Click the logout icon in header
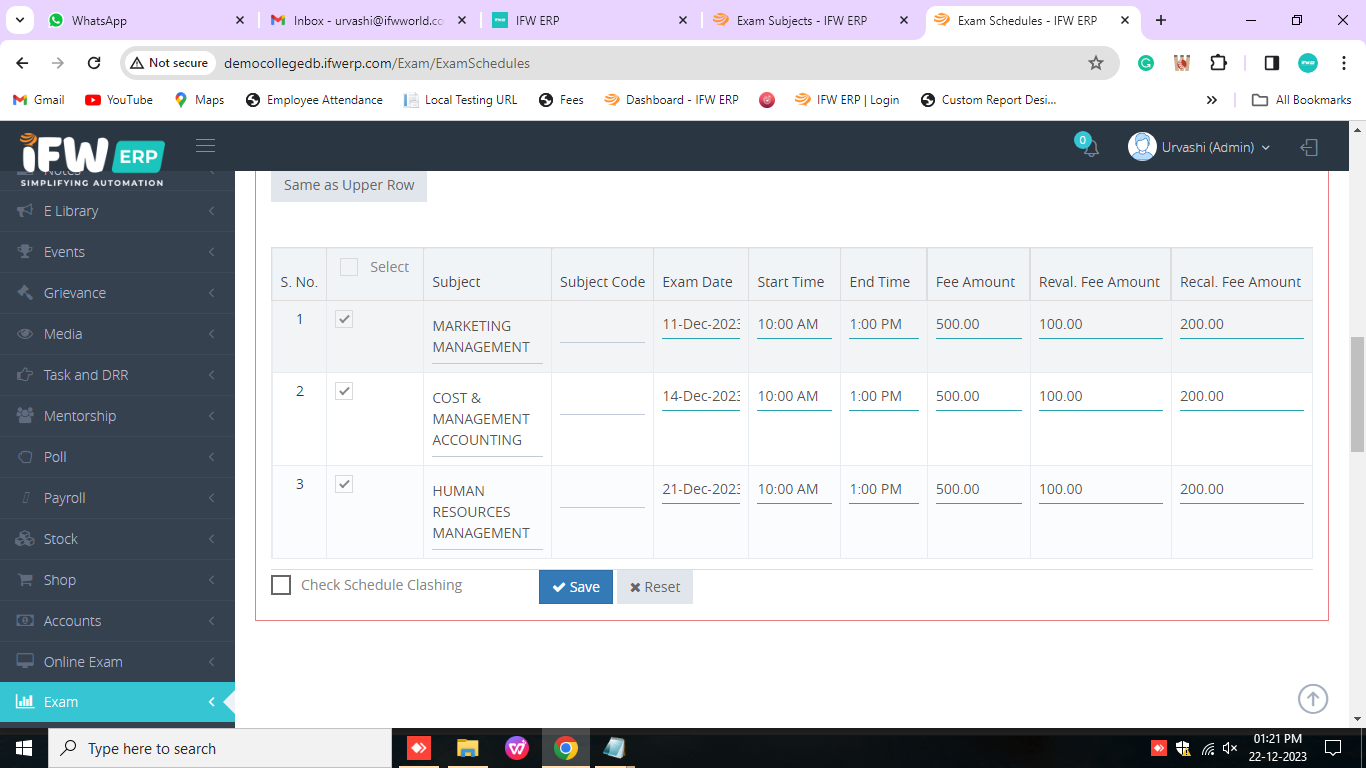Screen dimensions: 1366x768 (1309, 147)
